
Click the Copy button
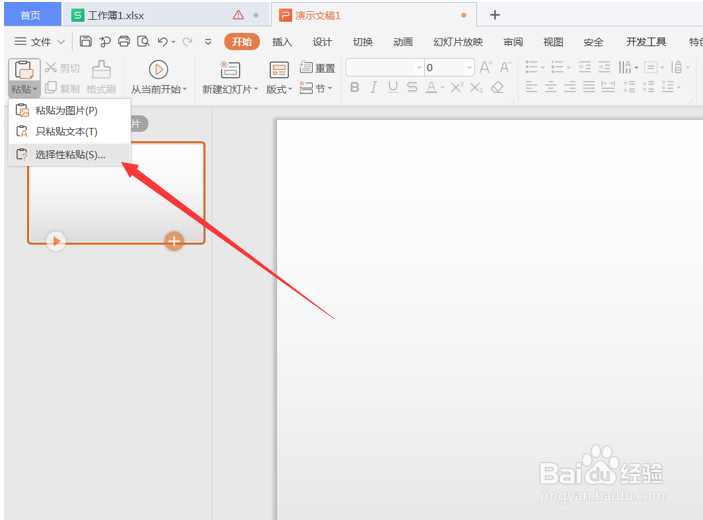(62, 88)
